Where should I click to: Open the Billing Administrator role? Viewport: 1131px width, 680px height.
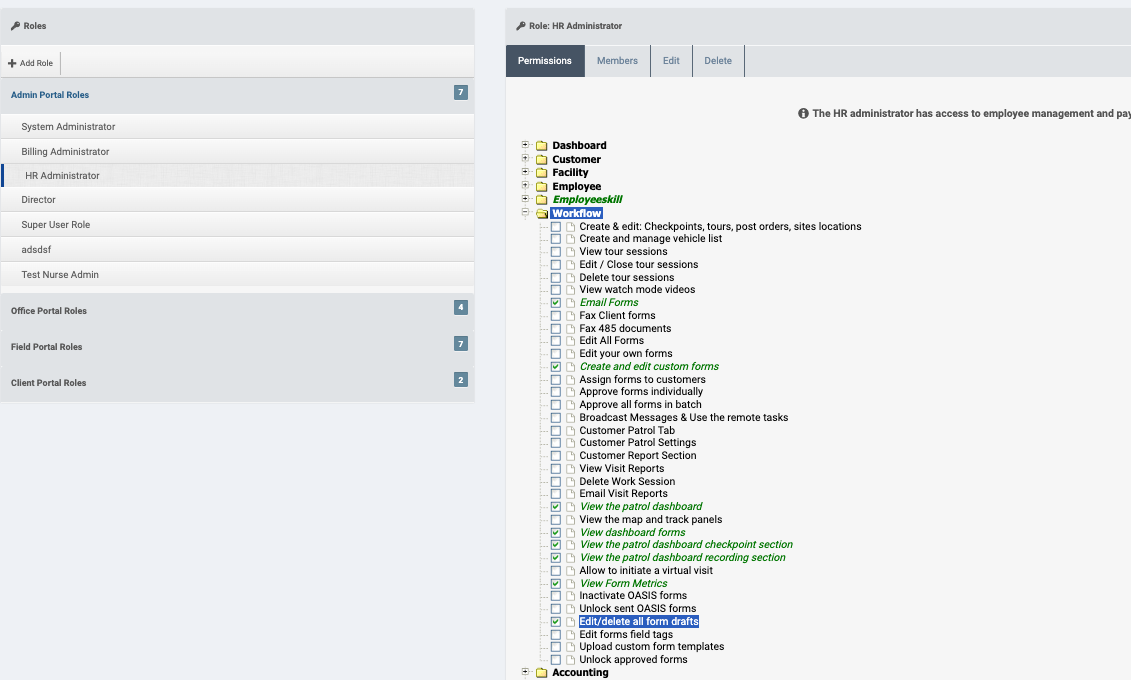click(x=65, y=152)
